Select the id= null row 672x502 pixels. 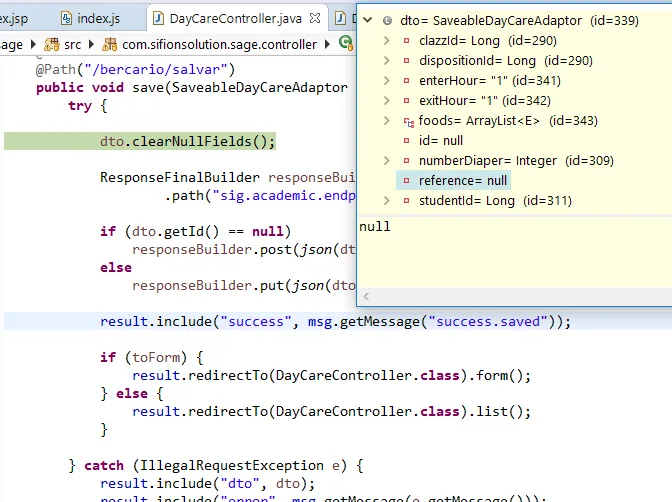click(x=441, y=141)
